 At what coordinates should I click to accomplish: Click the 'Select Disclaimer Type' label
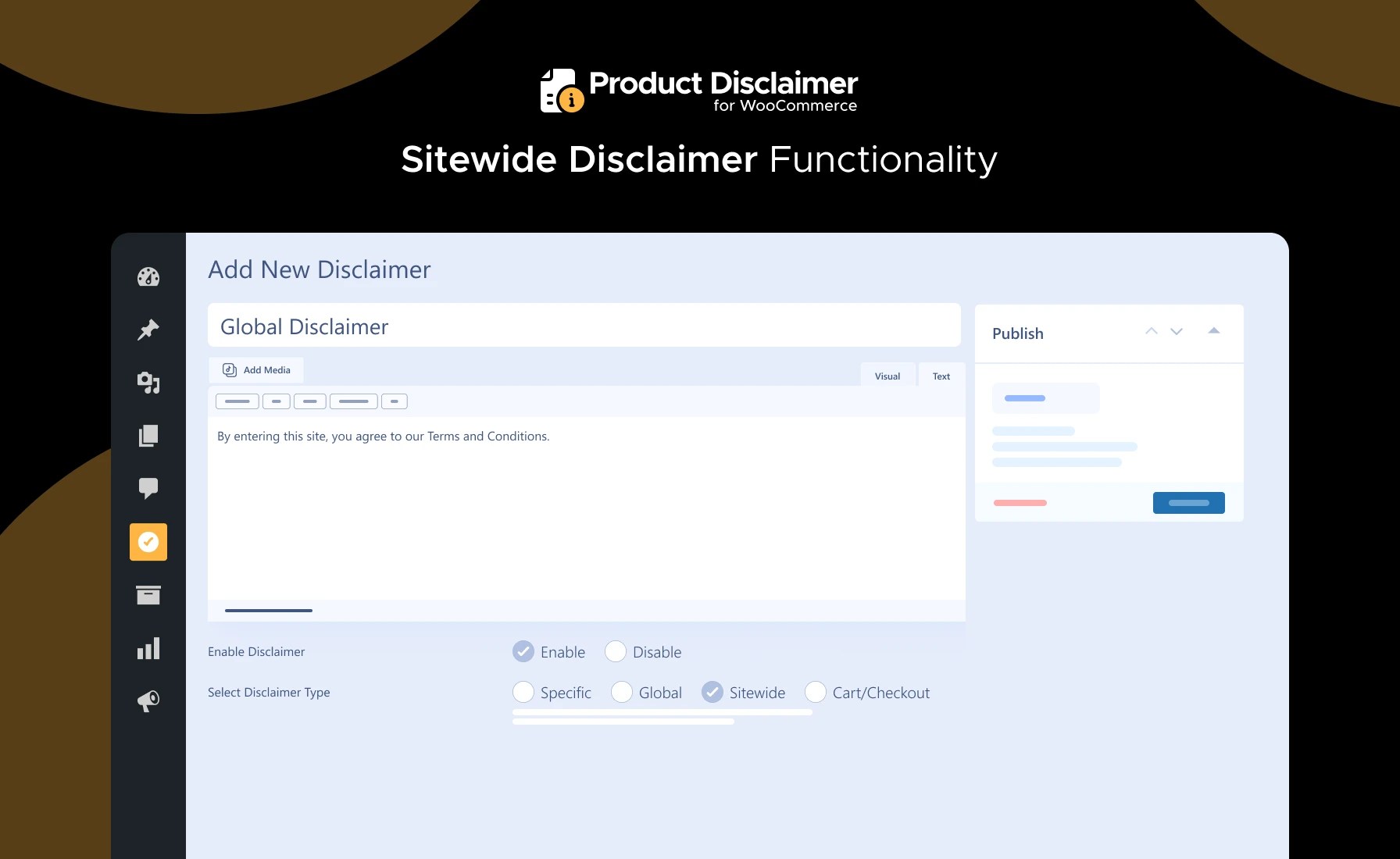(x=269, y=692)
